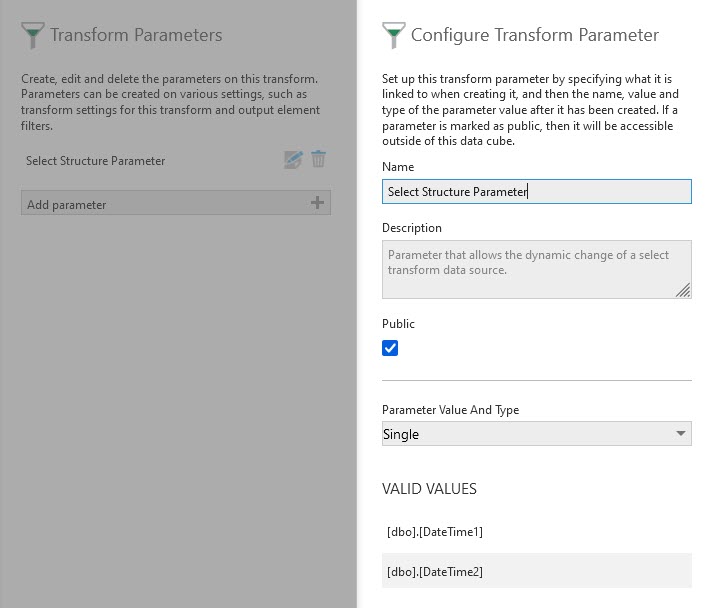Click the plus icon in Add parameter
Image resolution: width=714 pixels, height=608 pixels.
pos(317,203)
